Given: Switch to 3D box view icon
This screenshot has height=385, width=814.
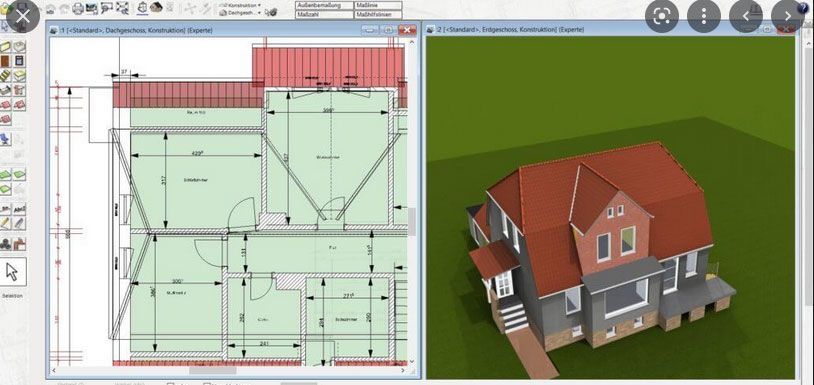Looking at the screenshot, I should pos(143,7).
